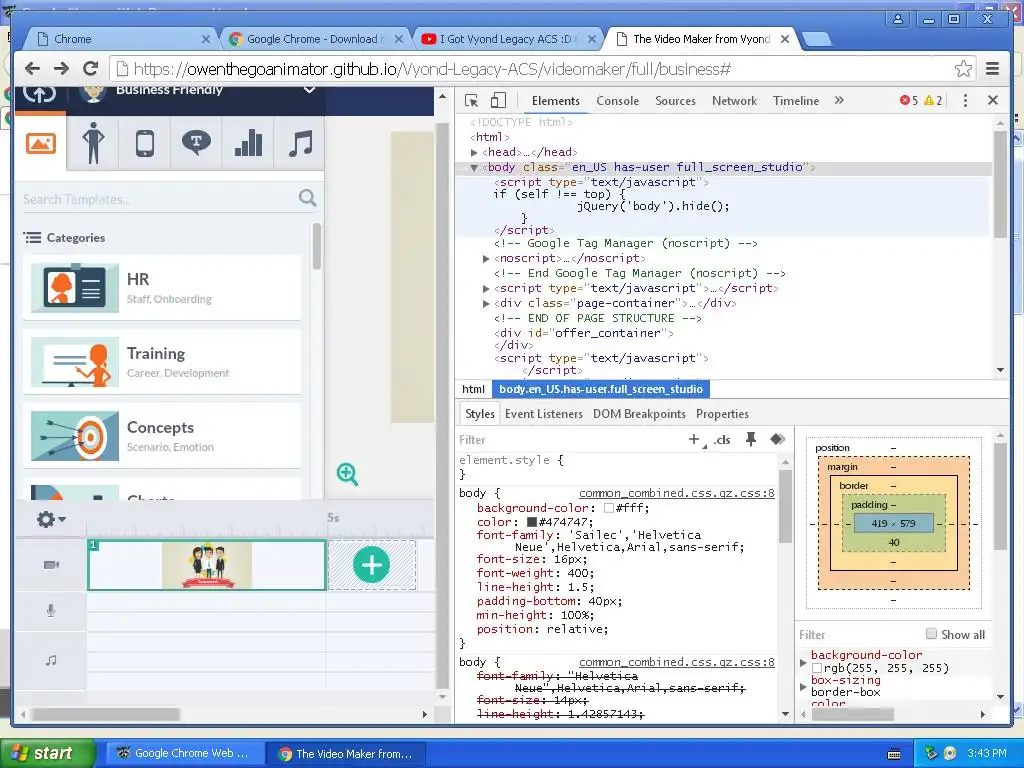Expand computed box-sizing property

coord(803,686)
